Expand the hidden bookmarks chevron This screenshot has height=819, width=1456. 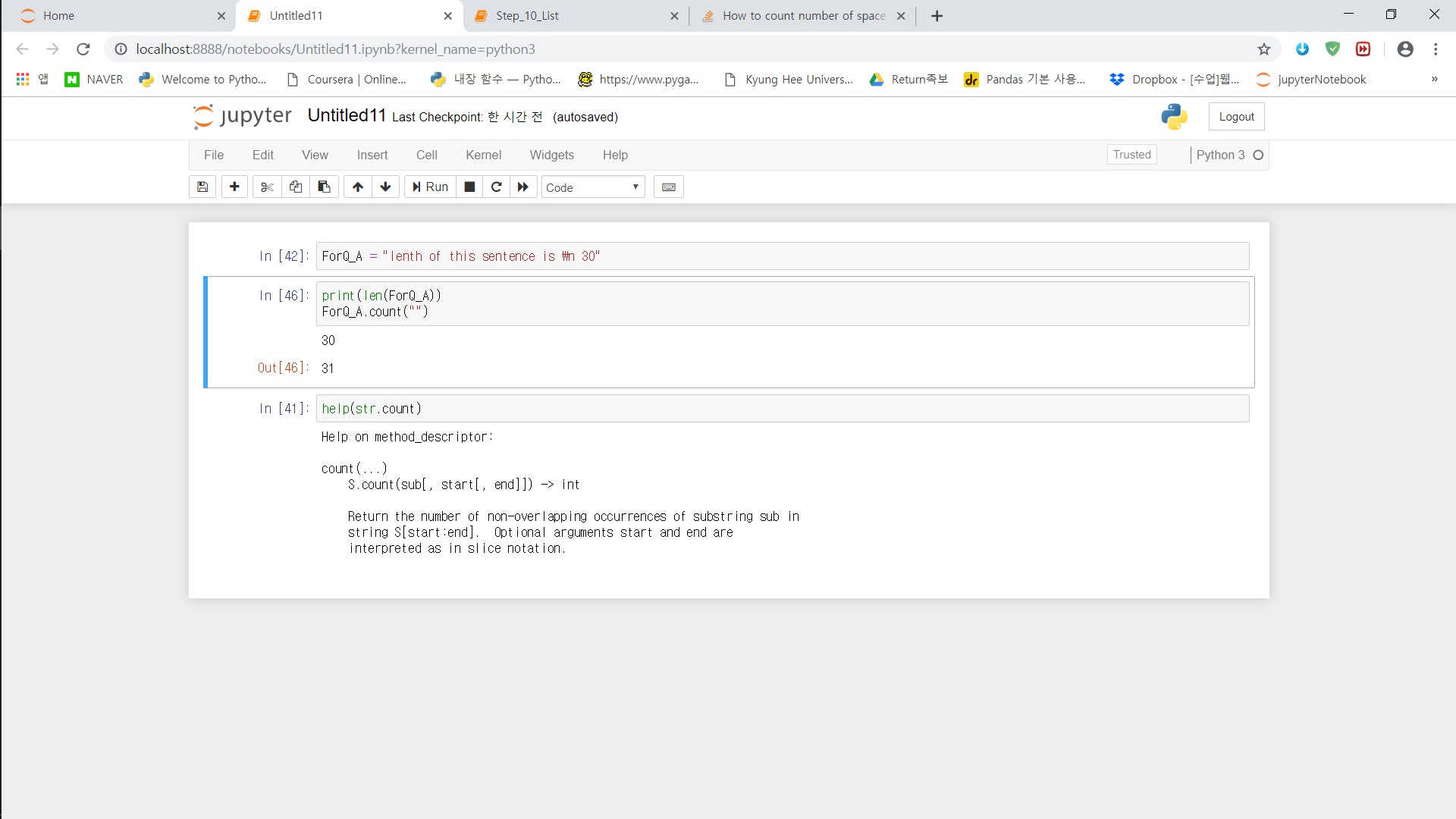pos(1434,80)
